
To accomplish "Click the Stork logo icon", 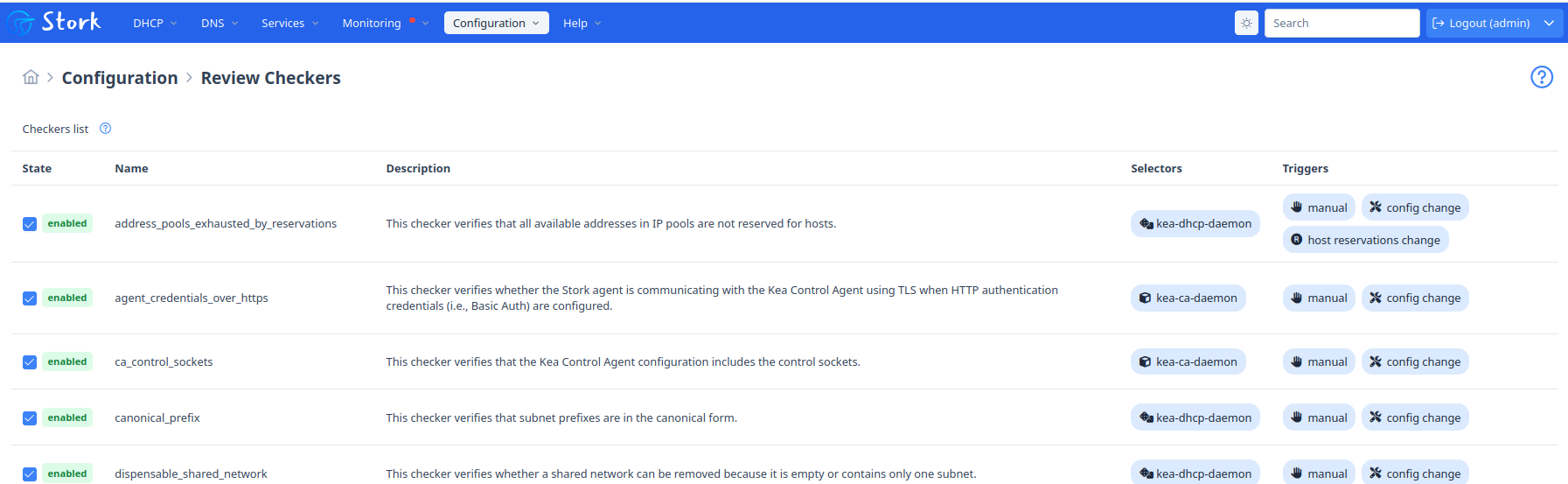I will [x=19, y=22].
